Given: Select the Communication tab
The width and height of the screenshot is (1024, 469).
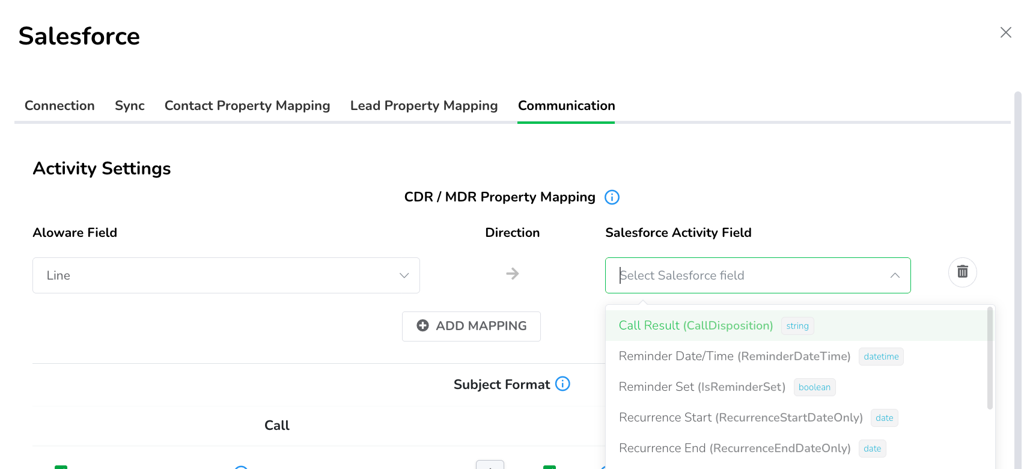Looking at the screenshot, I should point(566,105).
